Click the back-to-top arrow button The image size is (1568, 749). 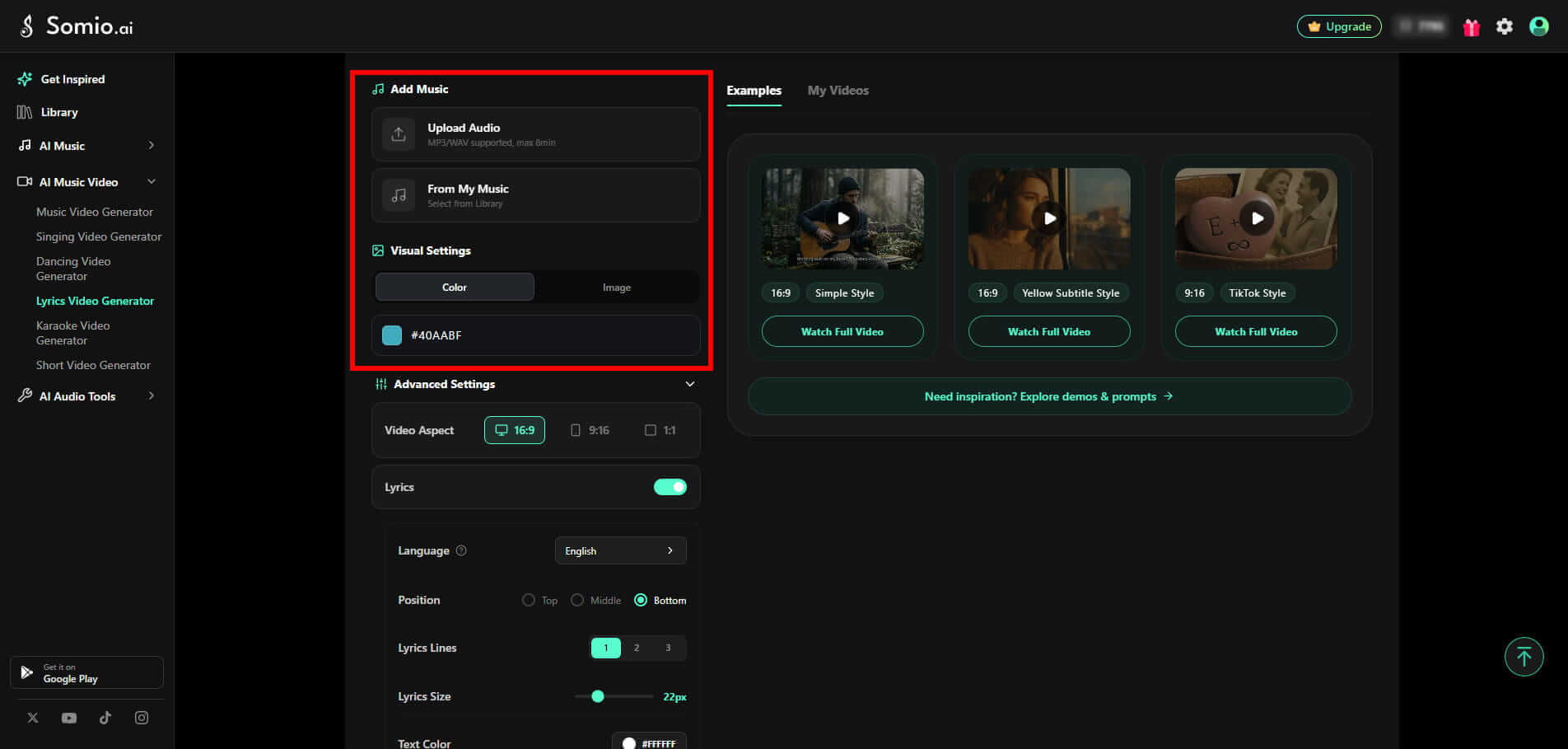point(1524,657)
